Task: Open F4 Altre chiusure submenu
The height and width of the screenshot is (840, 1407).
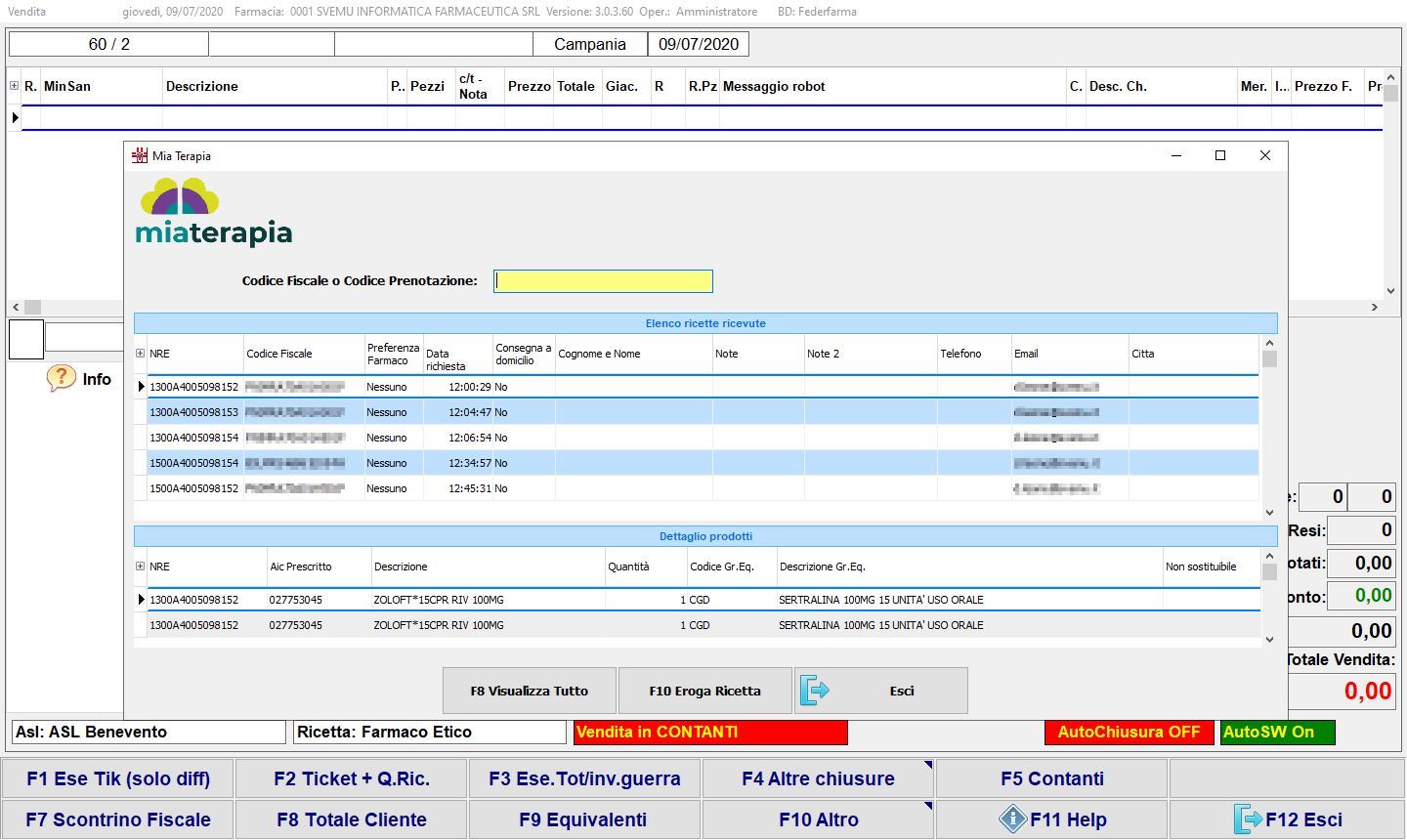Action: click(818, 778)
